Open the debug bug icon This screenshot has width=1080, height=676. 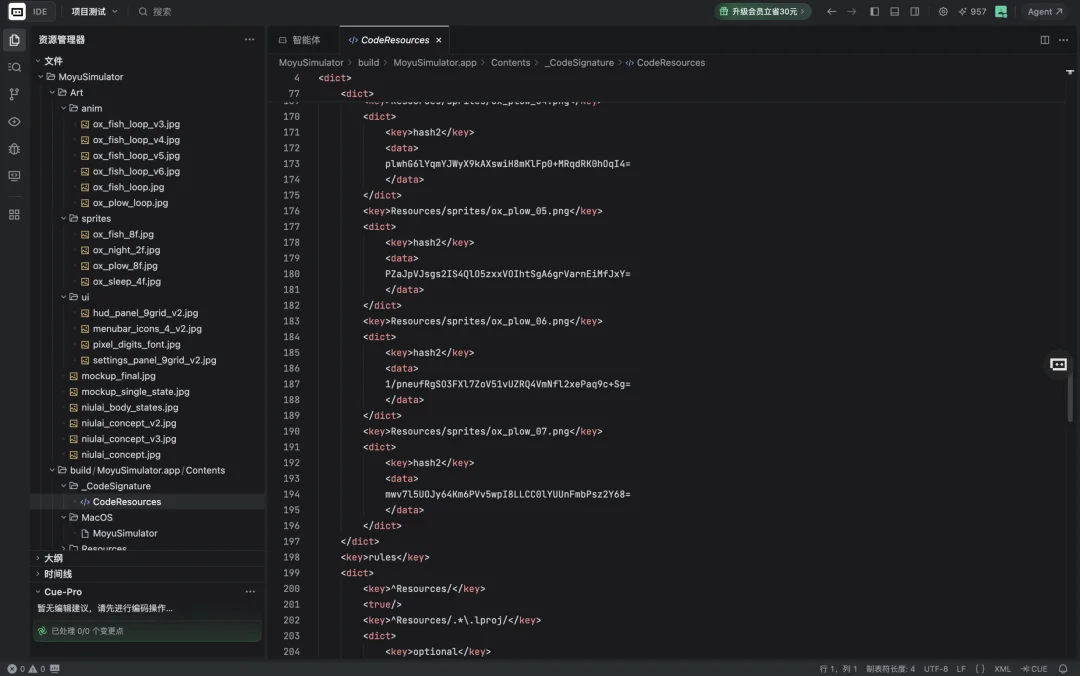click(x=14, y=149)
